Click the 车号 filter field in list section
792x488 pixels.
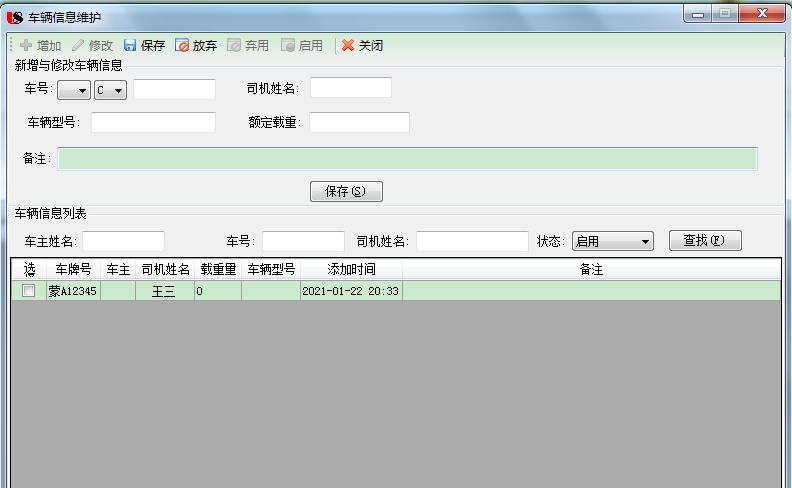303,241
